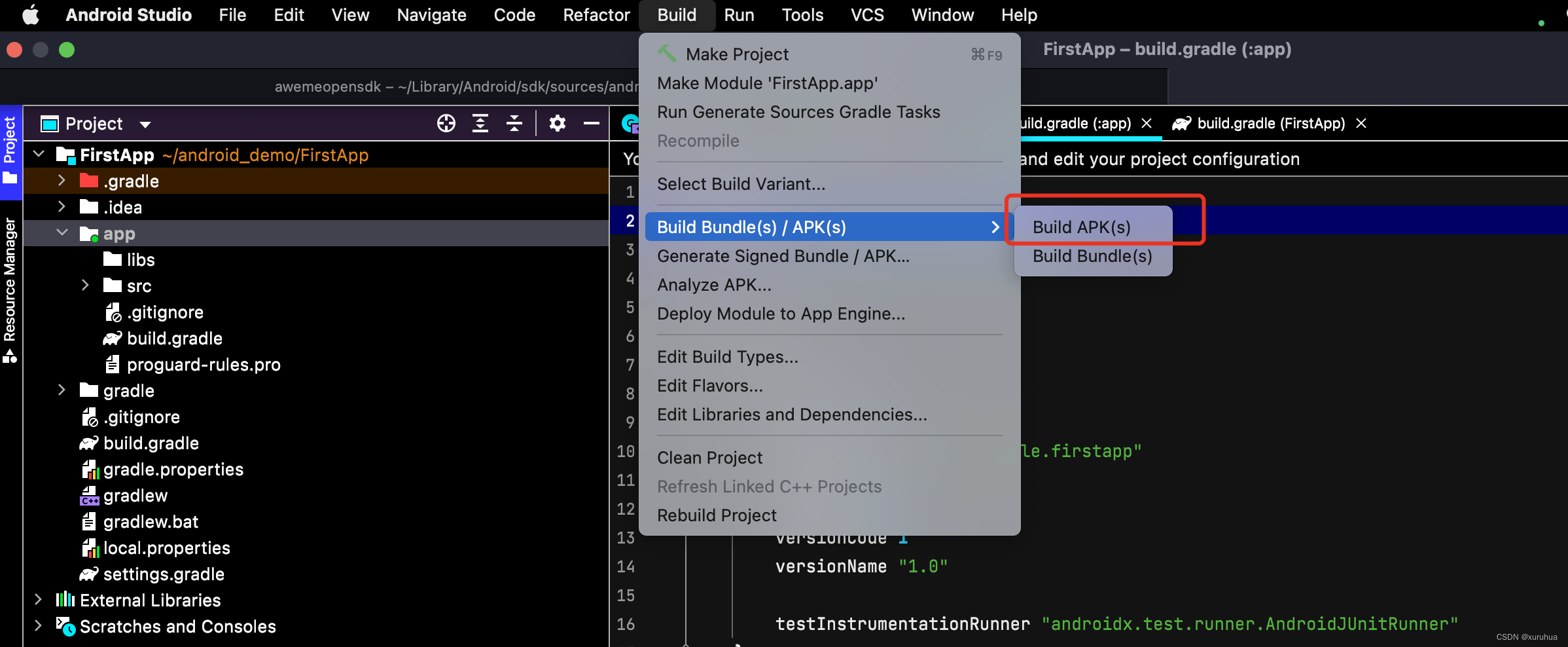The width and height of the screenshot is (1568, 647).
Task: Click the gradle elephant icon of settings.gradle
Action: 88,574
